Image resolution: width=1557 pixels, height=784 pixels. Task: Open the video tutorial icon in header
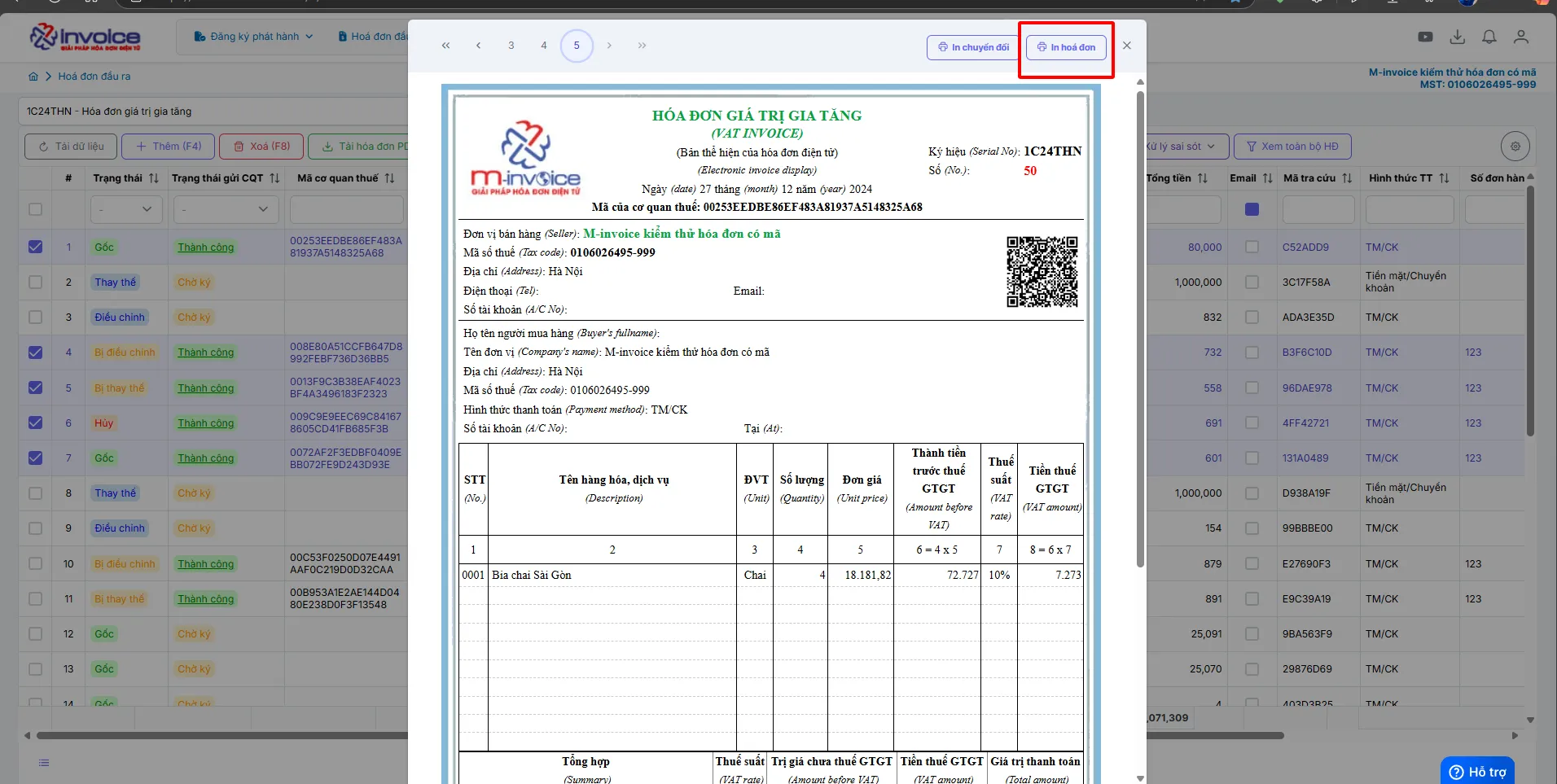(1425, 37)
